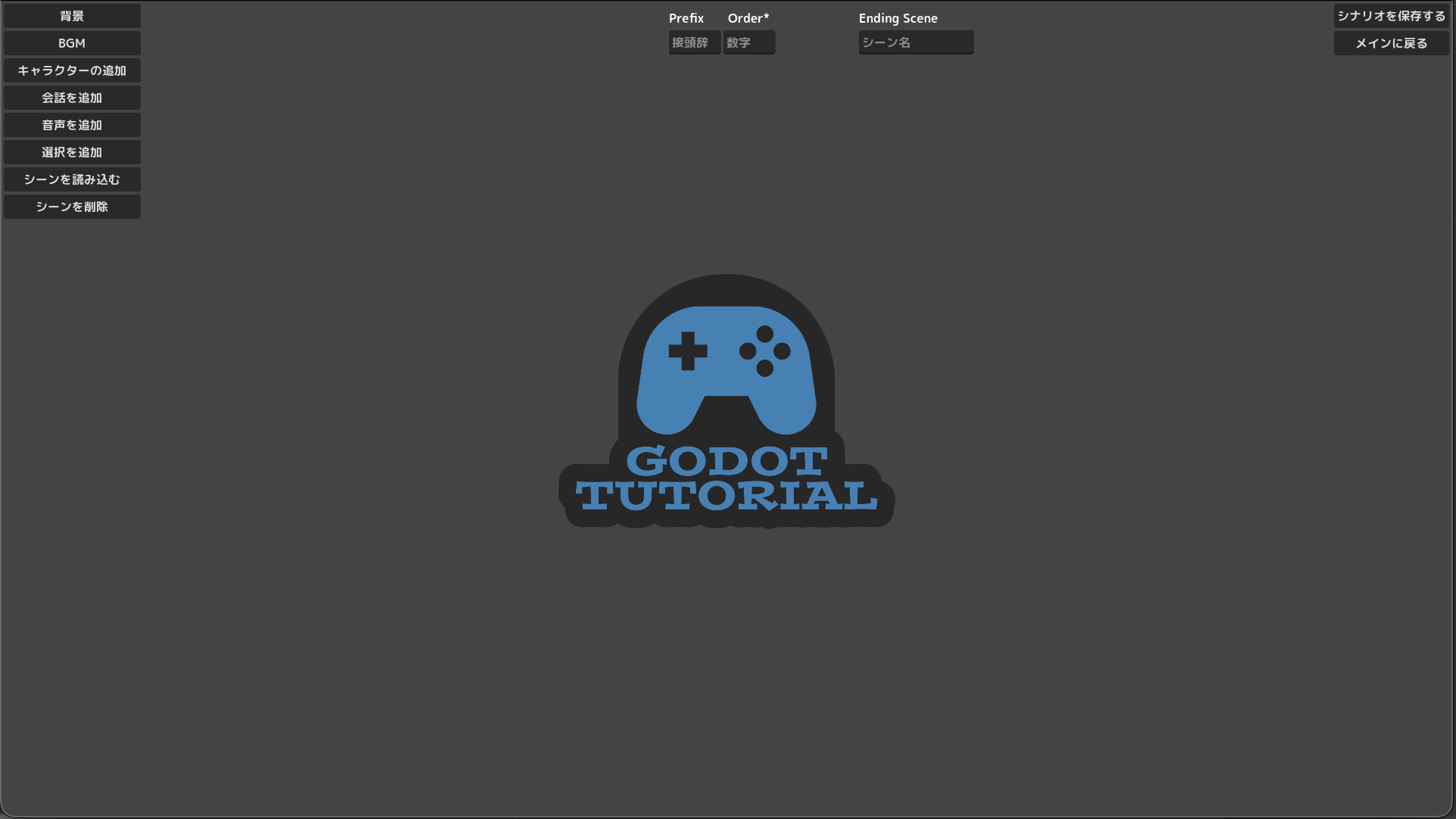Click the Ending Scene label
This screenshot has width=1456, height=819.
click(x=898, y=18)
